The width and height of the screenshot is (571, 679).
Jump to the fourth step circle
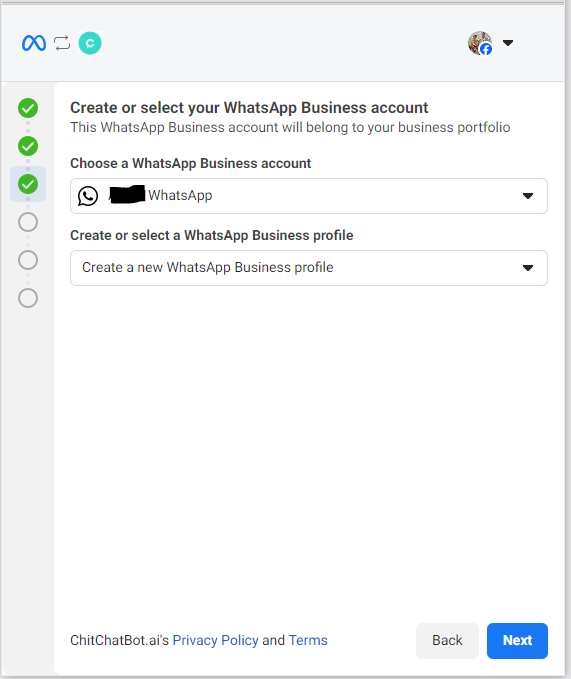[28, 222]
